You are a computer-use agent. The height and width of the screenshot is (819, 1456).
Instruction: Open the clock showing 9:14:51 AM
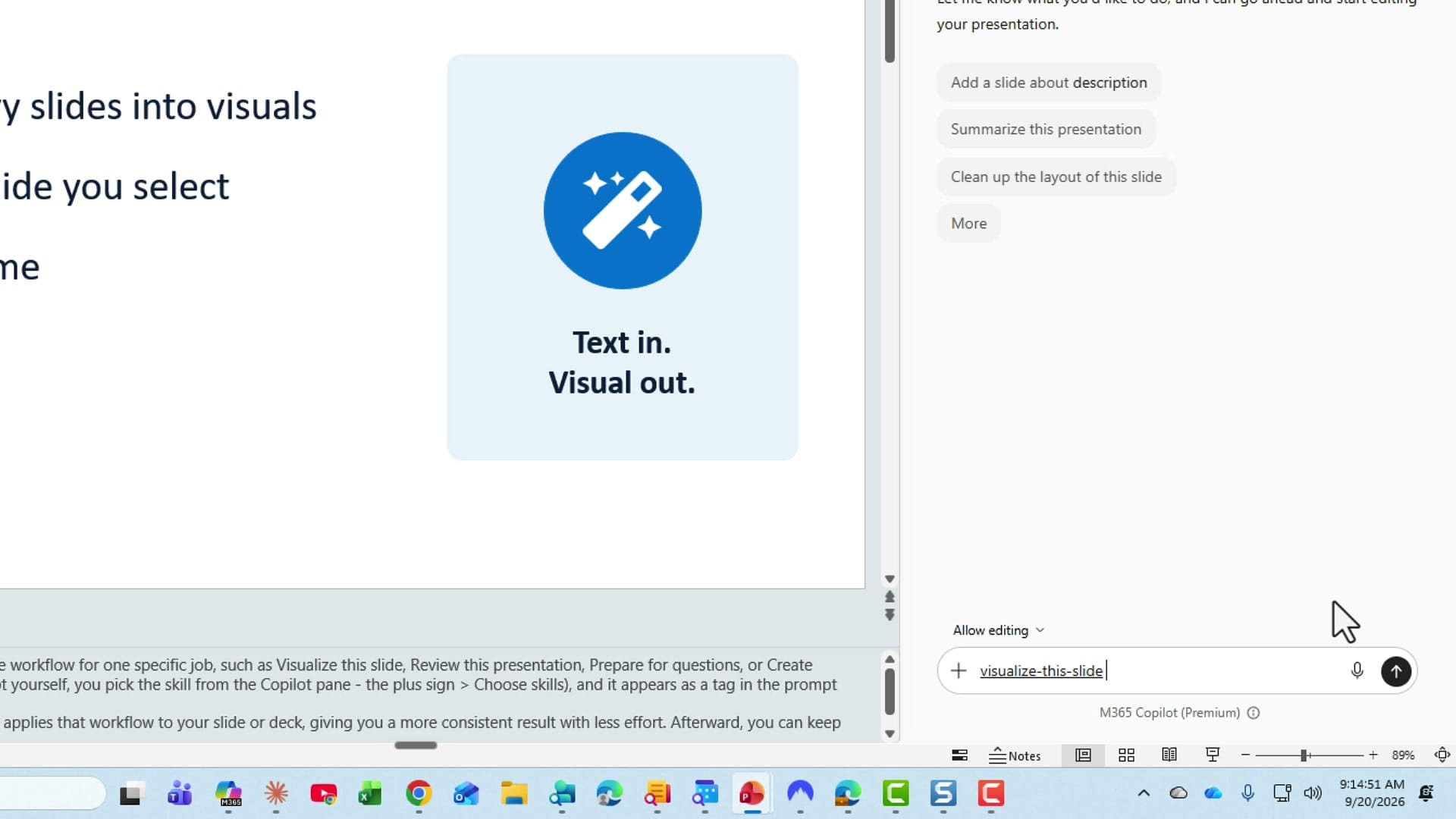tap(1372, 793)
